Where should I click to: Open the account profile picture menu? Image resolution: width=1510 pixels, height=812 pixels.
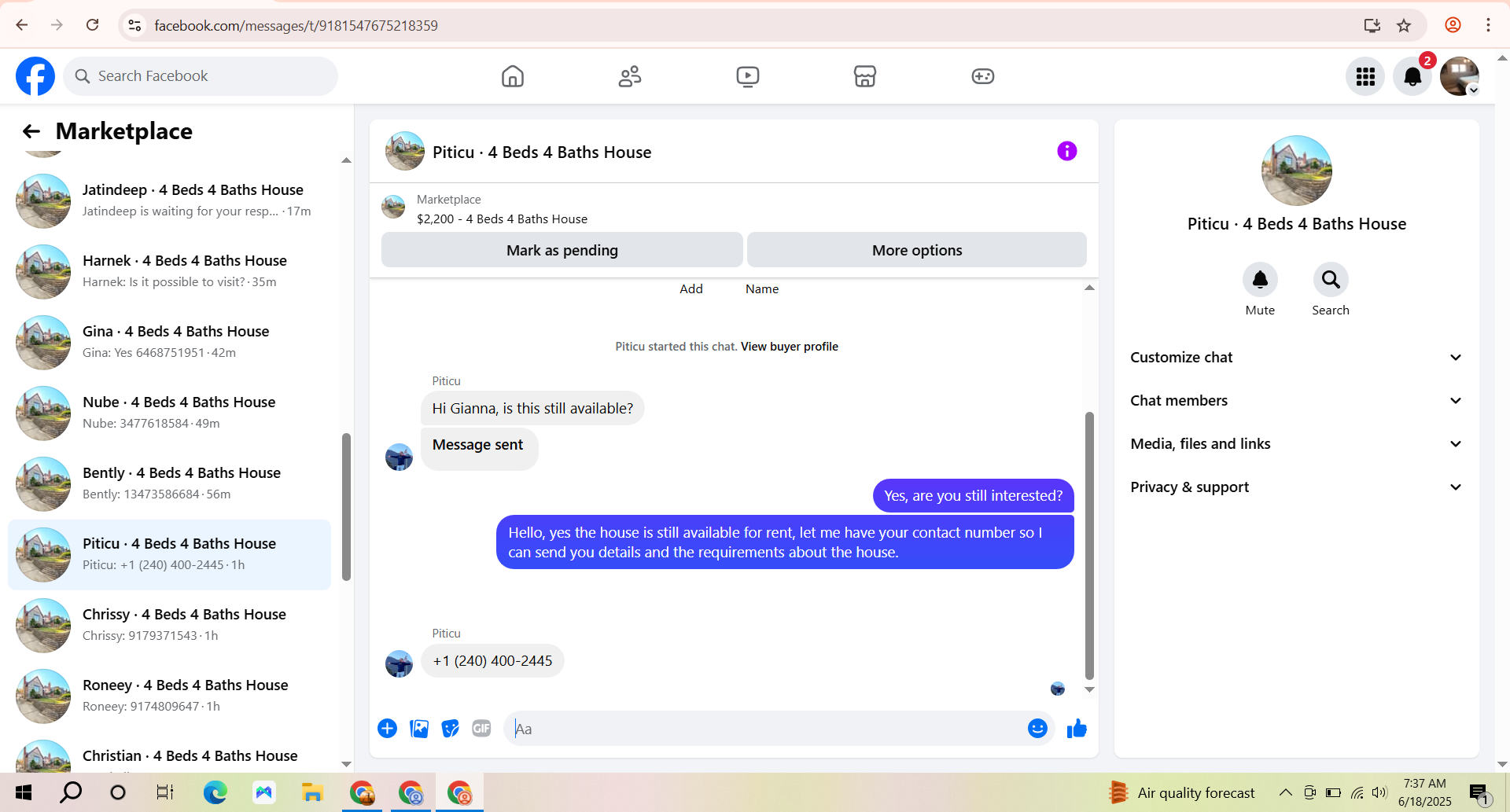[1460, 76]
